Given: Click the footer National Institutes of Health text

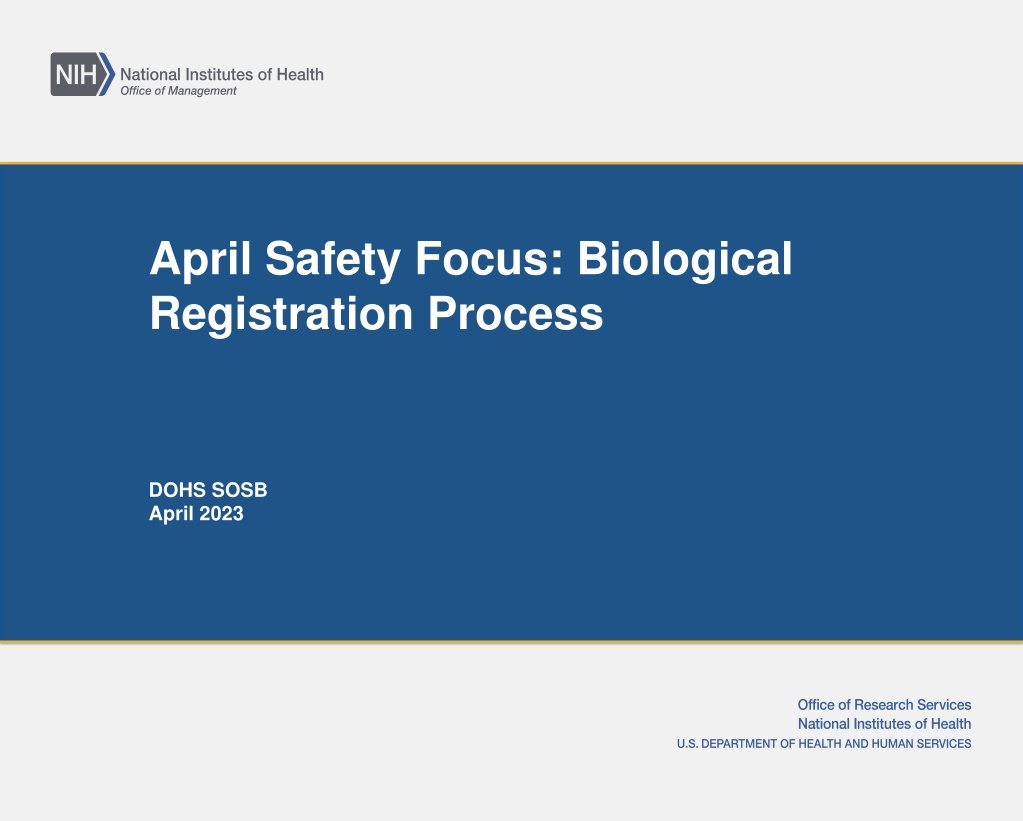Looking at the screenshot, I should pos(884,724).
